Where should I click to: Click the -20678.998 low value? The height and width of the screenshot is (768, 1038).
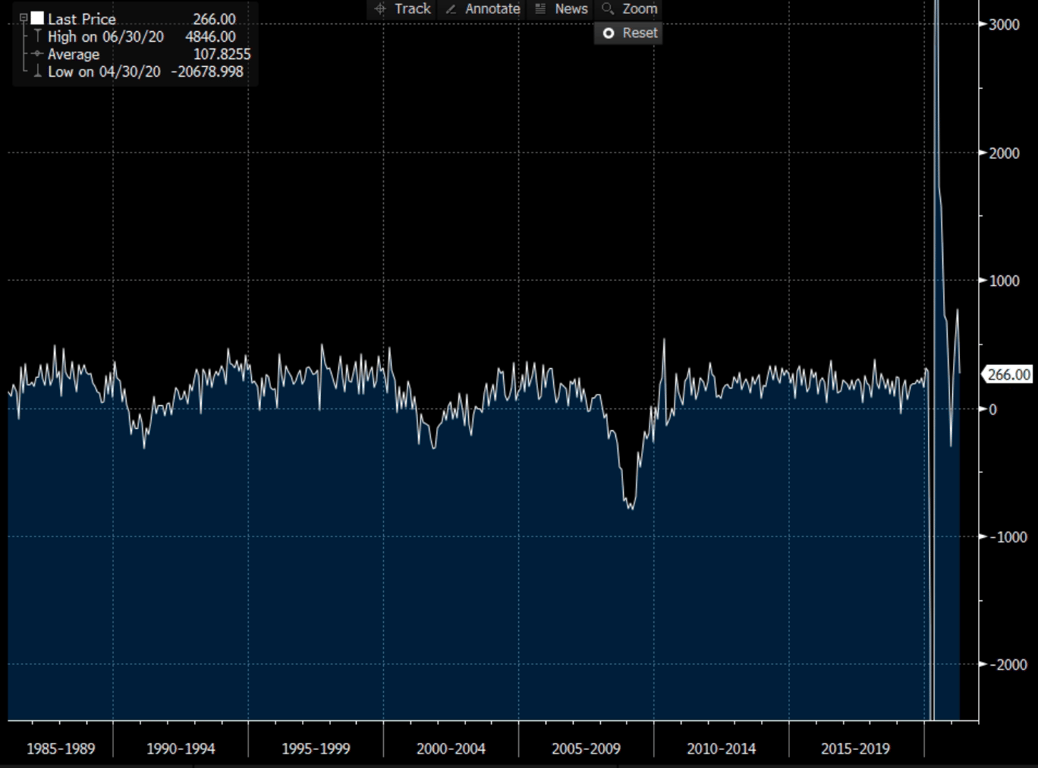point(207,72)
